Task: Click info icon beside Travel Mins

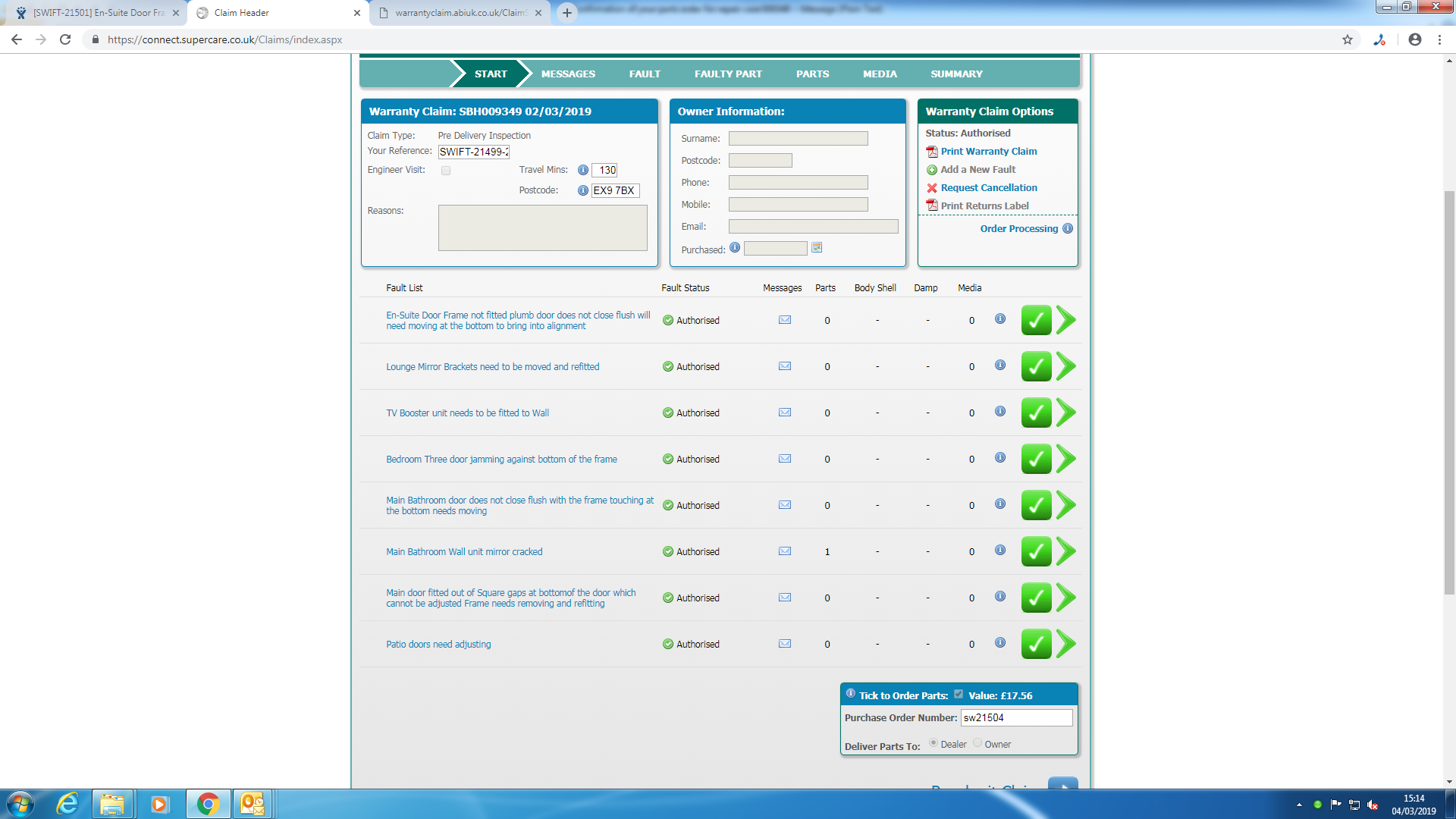Action: coord(582,170)
